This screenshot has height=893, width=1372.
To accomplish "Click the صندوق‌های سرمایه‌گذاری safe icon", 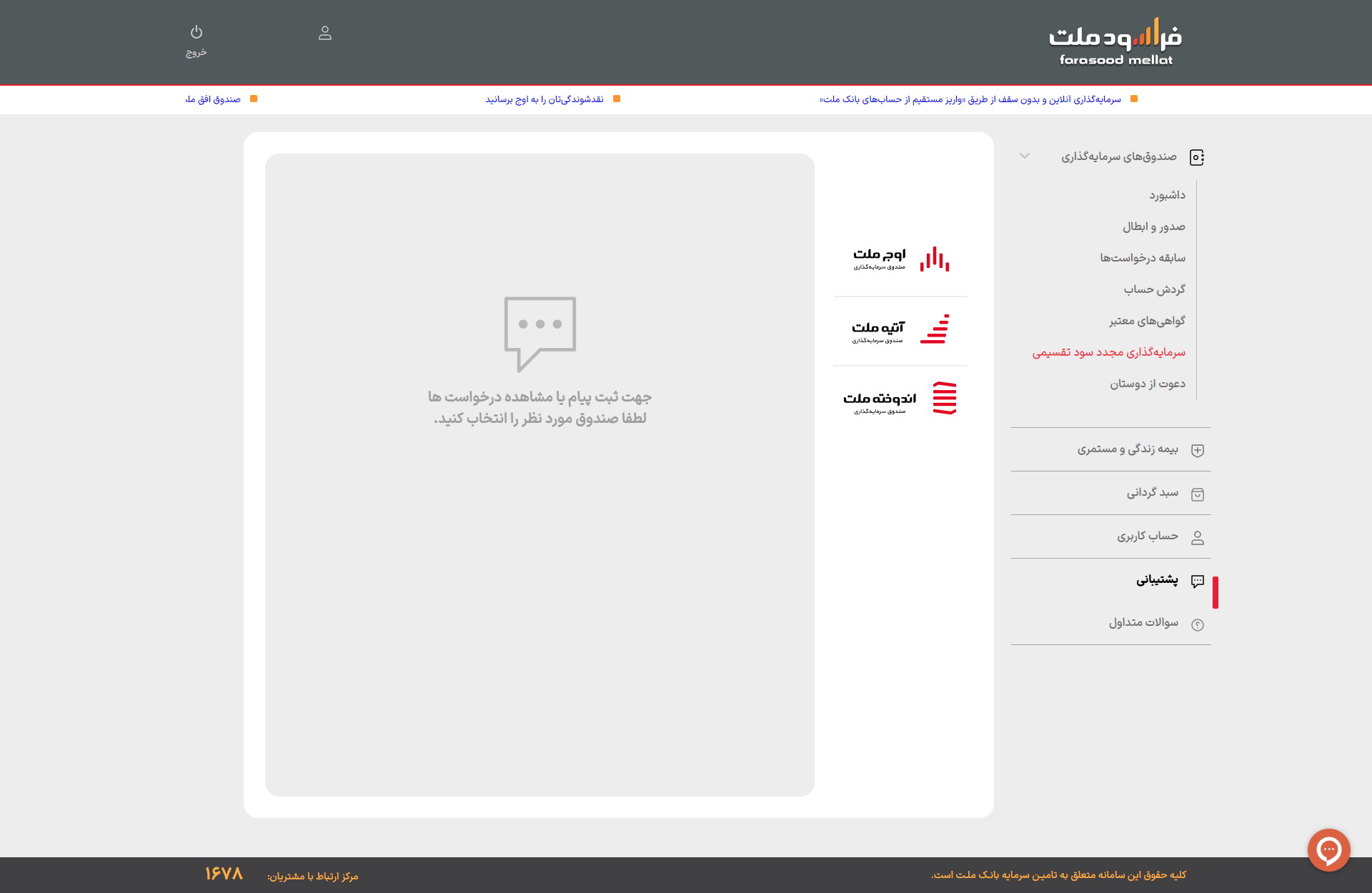I will click(x=1197, y=157).
